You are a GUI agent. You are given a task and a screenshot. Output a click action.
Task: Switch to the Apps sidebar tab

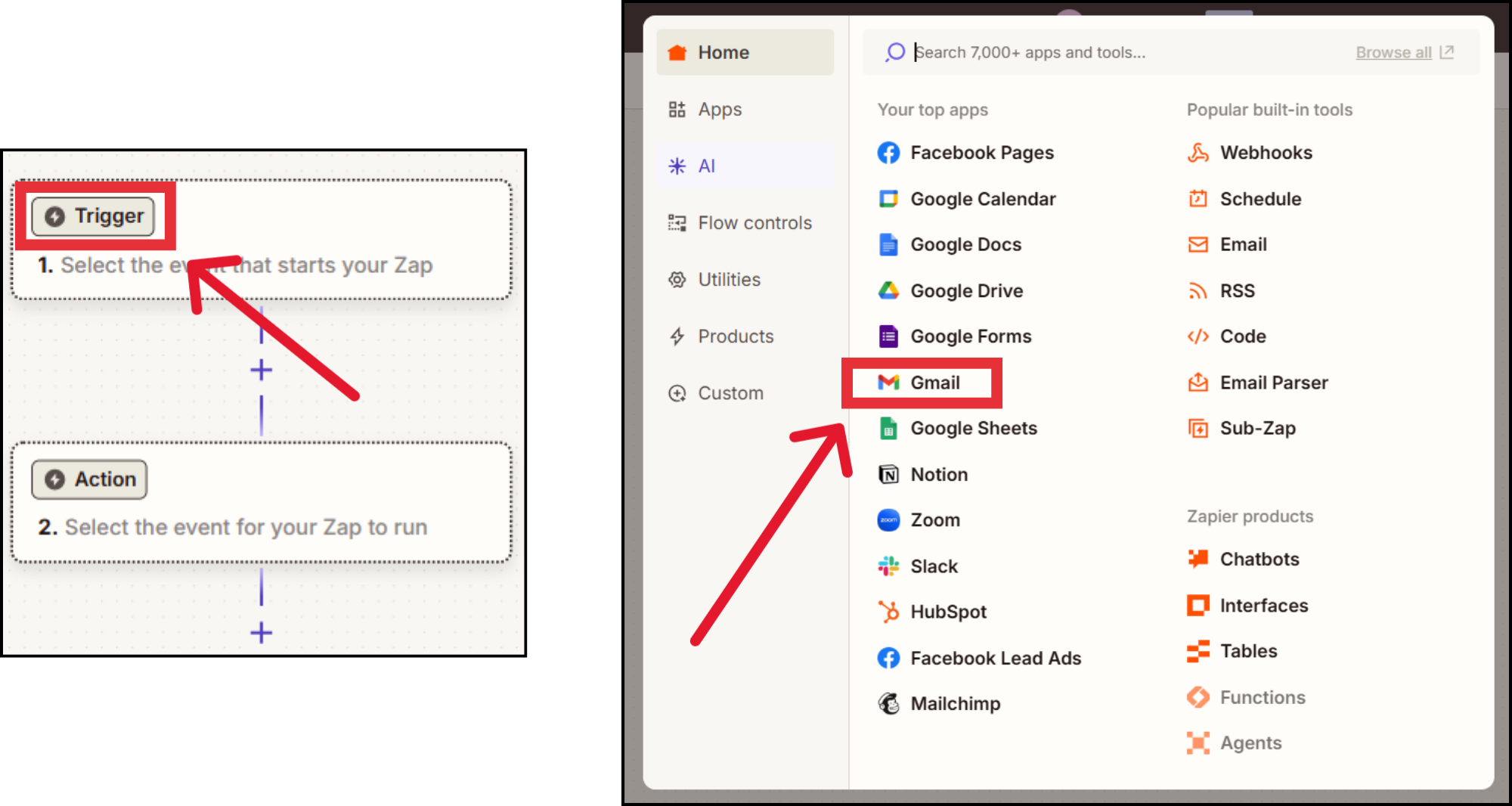coord(745,109)
